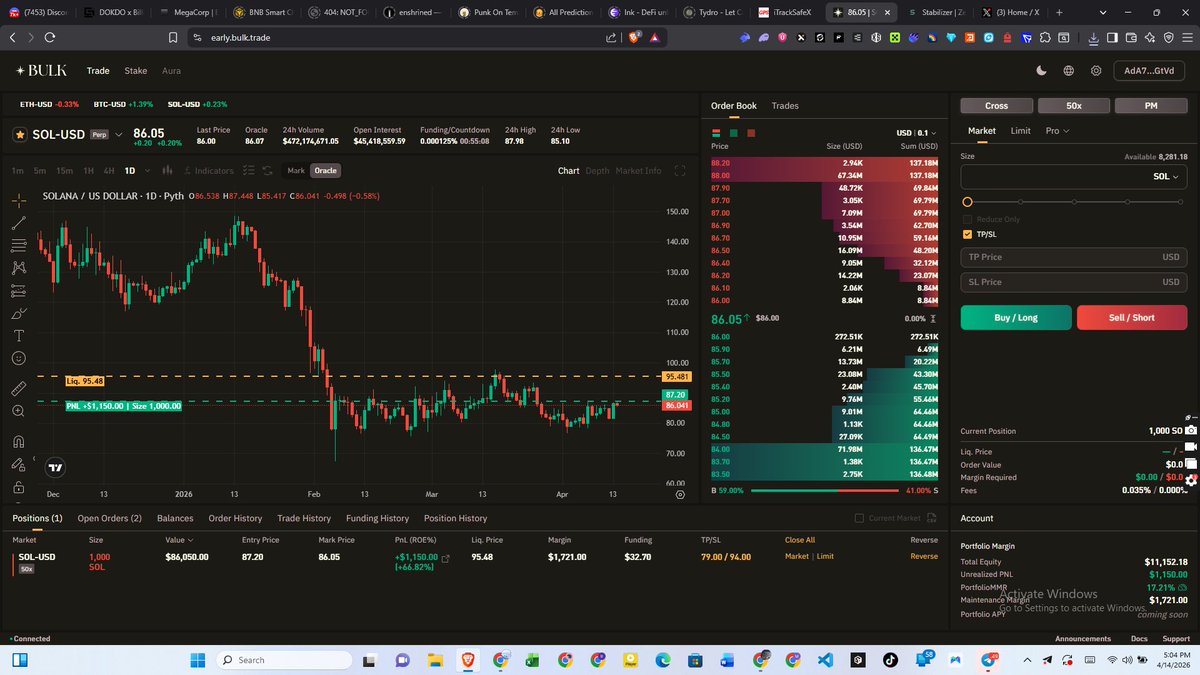Show asks-only order book view
This screenshot has width=1200, height=675.
751,133
